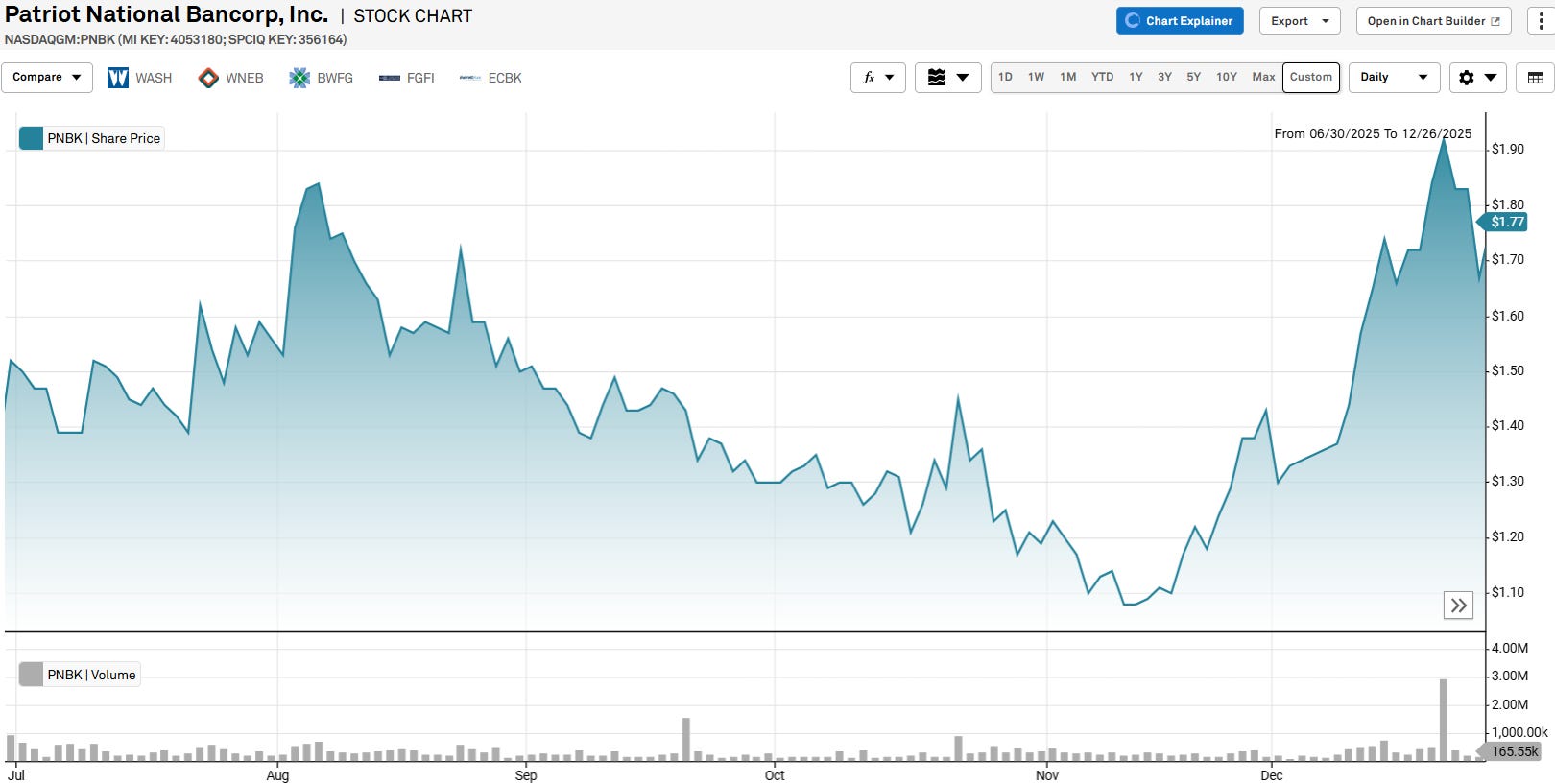Open the Chart Explainer
Viewport: 1555px width, 784px height.
[x=1180, y=21]
